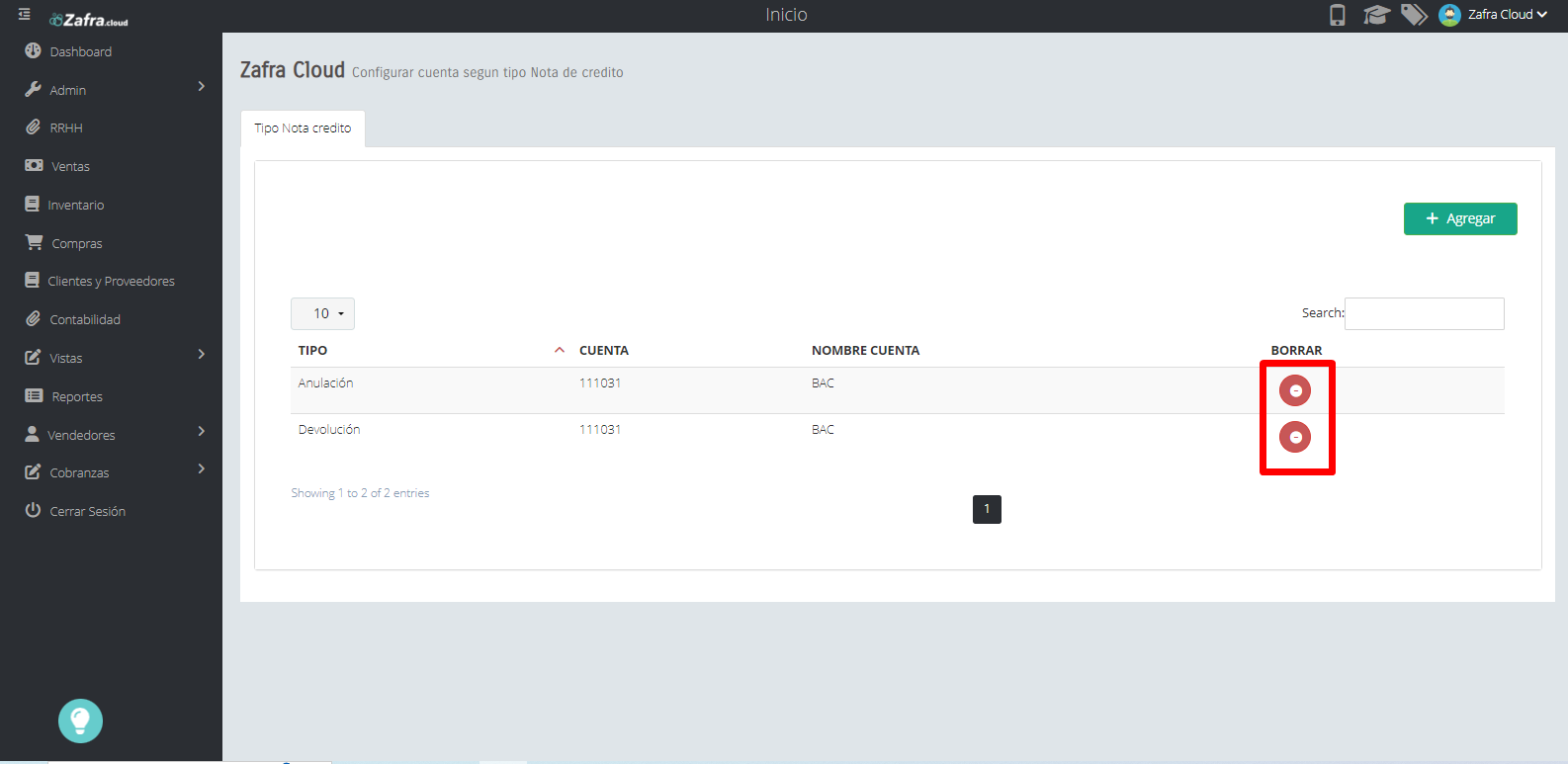The width and height of the screenshot is (1568, 764).
Task: Click the BORRAR column header
Action: 1296,351
